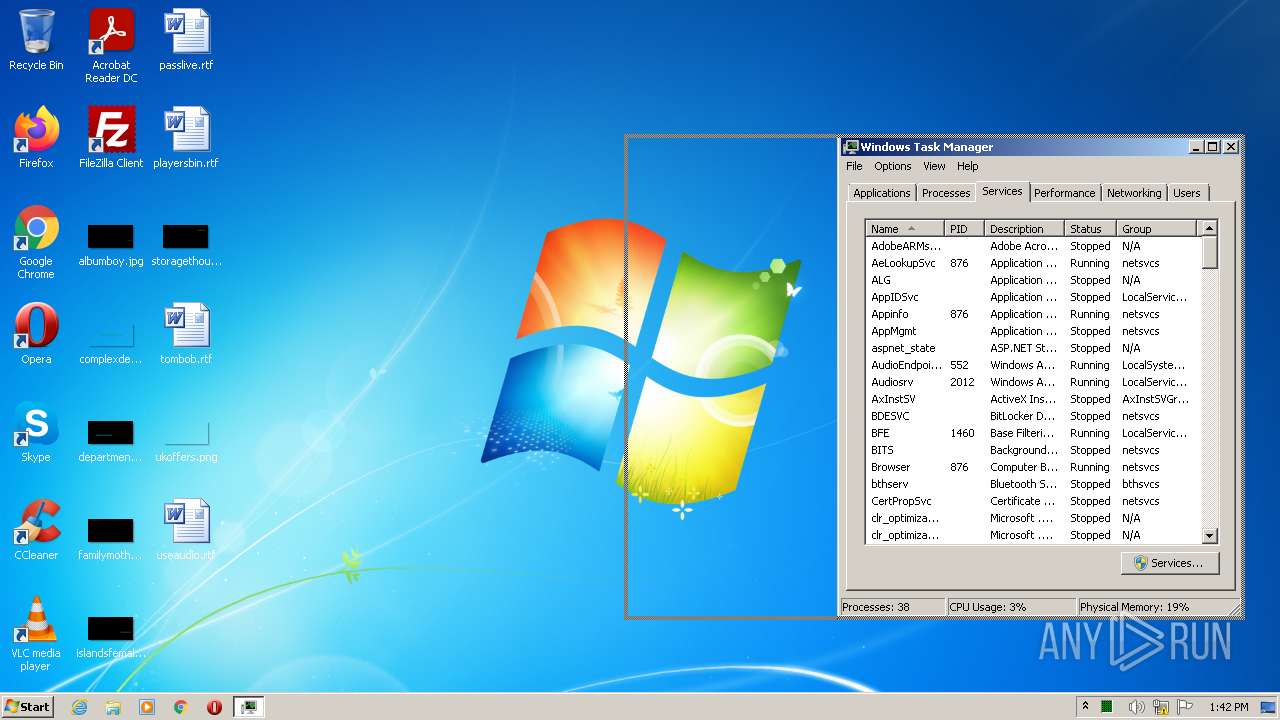1280x720 pixels.
Task: Select the ALG service row
Action: [1033, 280]
